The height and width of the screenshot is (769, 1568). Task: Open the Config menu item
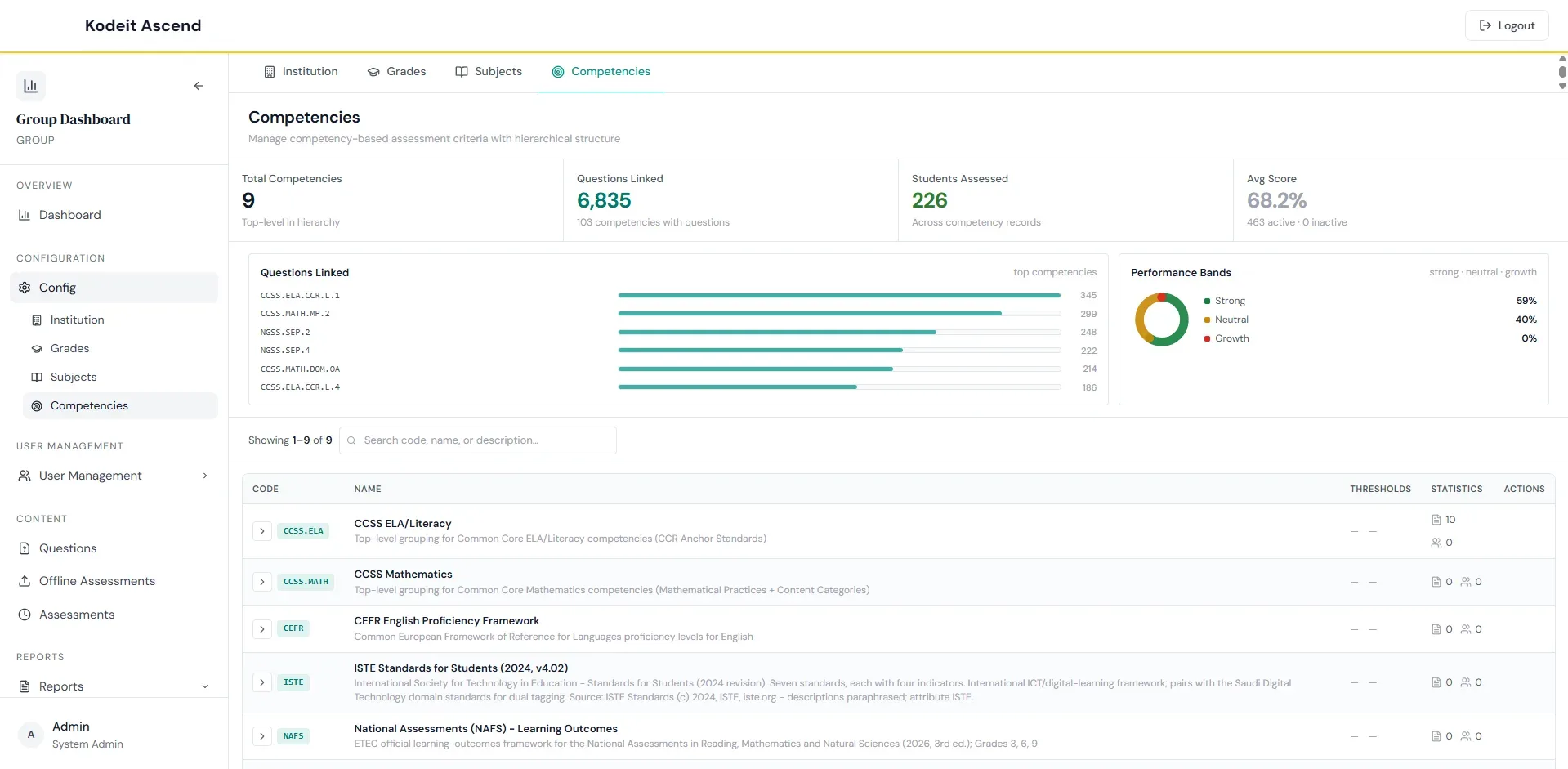pyautogui.click(x=114, y=288)
